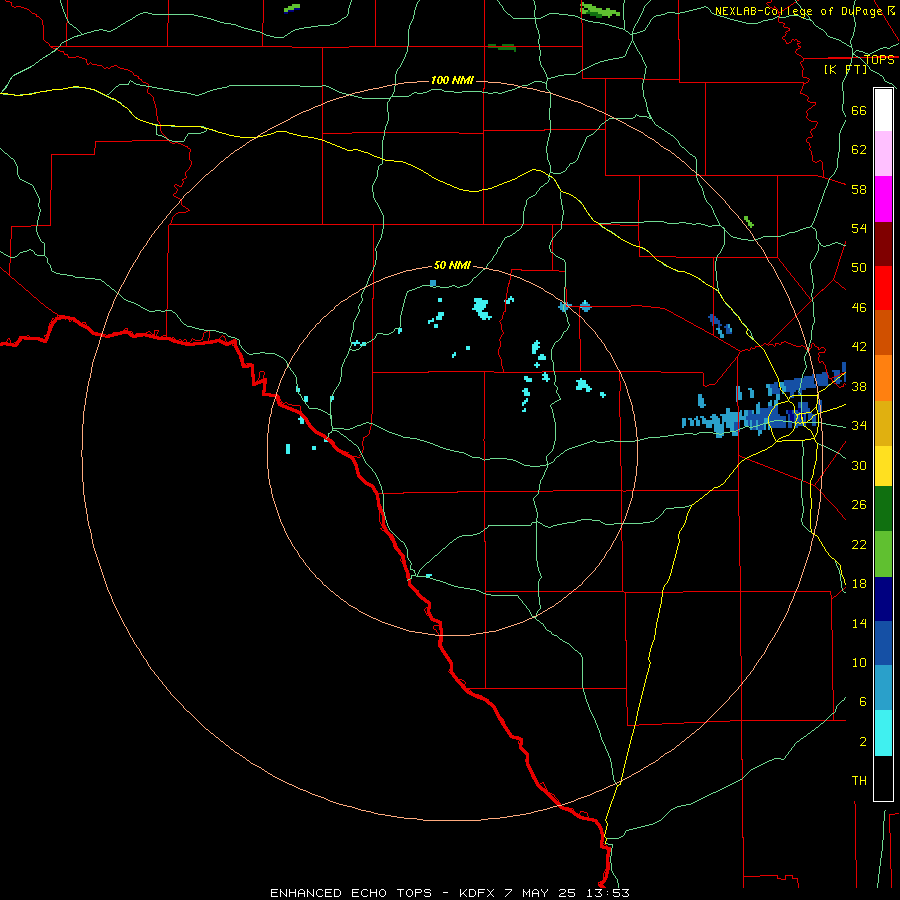Click the 22 legend scale value
The height and width of the screenshot is (900, 900).
[859, 544]
